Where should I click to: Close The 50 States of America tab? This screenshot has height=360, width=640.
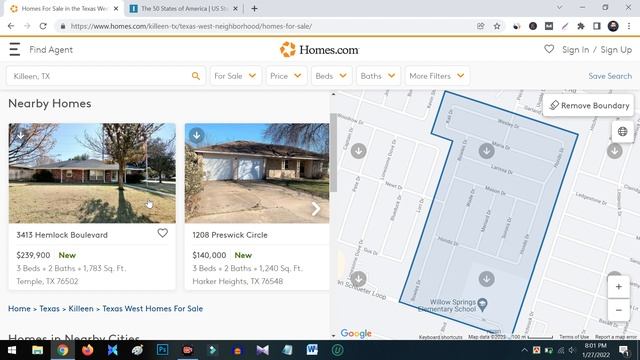coord(235,8)
